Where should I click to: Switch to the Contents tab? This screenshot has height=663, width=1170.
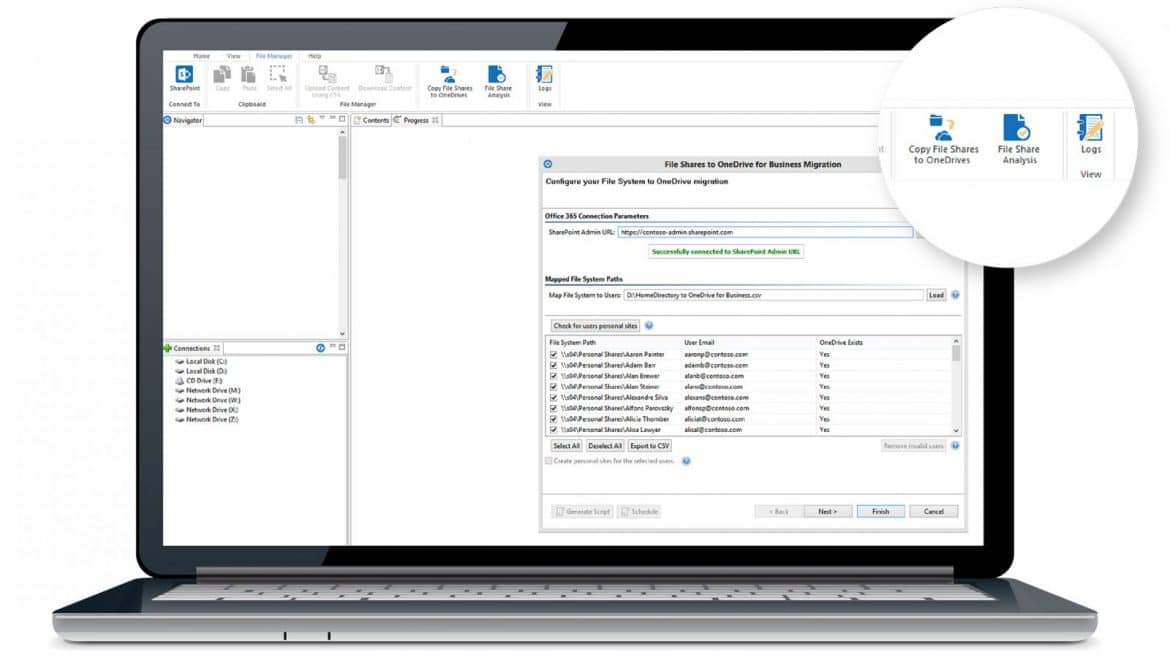tap(371, 120)
